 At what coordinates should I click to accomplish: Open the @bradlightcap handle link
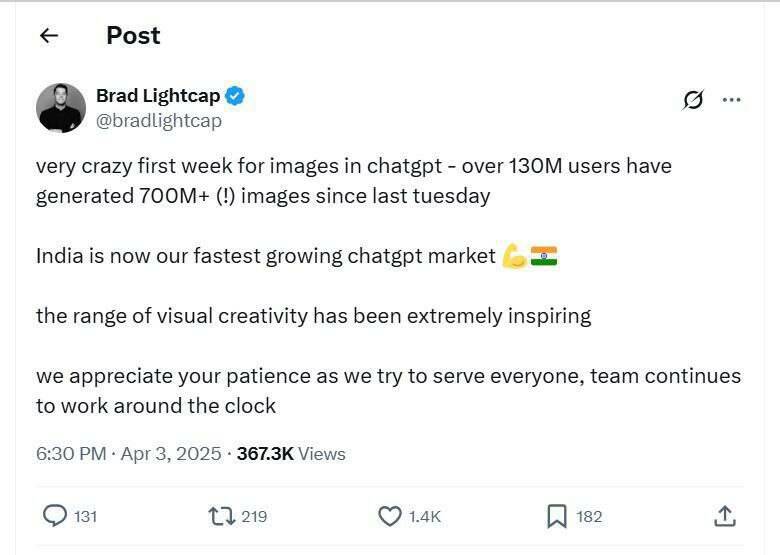159,121
